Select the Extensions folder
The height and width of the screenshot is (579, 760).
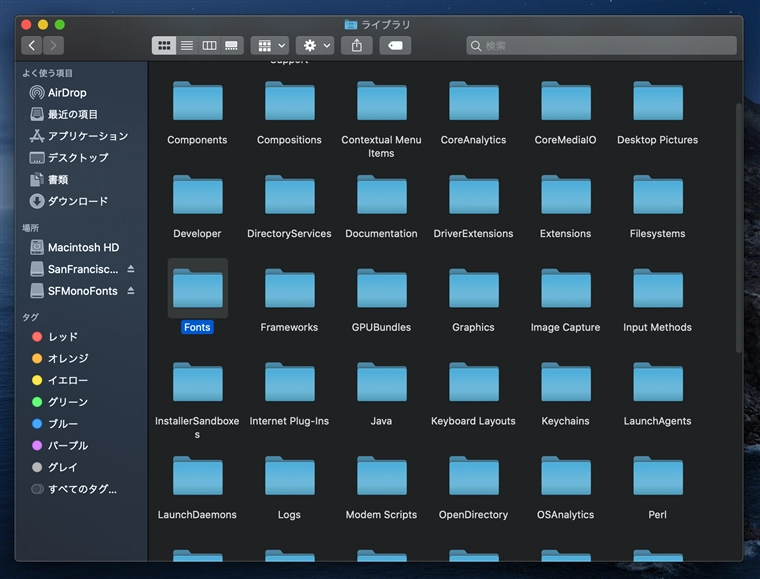566,195
